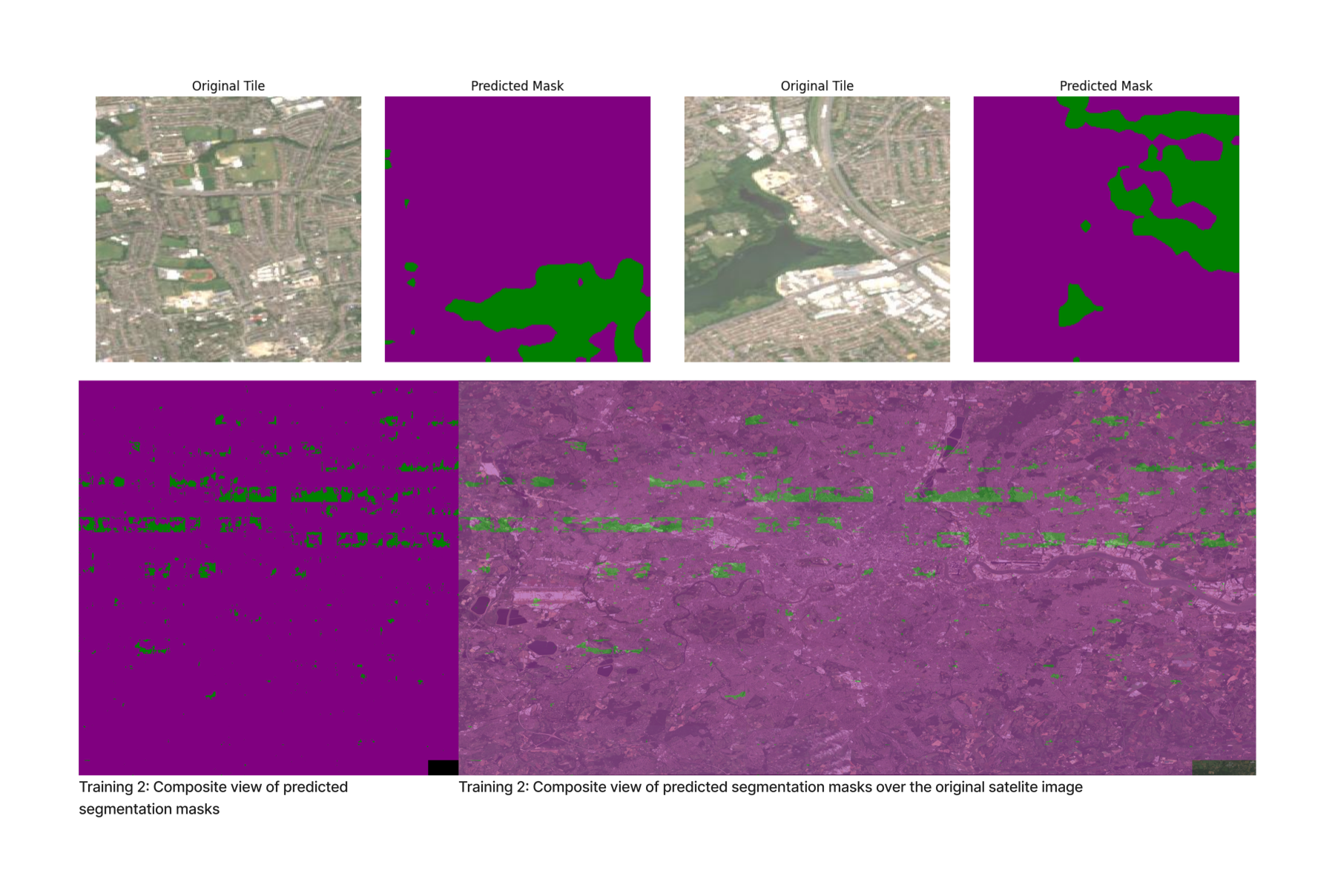Image resolution: width=1335 pixels, height=896 pixels.
Task: Click the first Original Tile satellite image
Action: tap(228, 229)
